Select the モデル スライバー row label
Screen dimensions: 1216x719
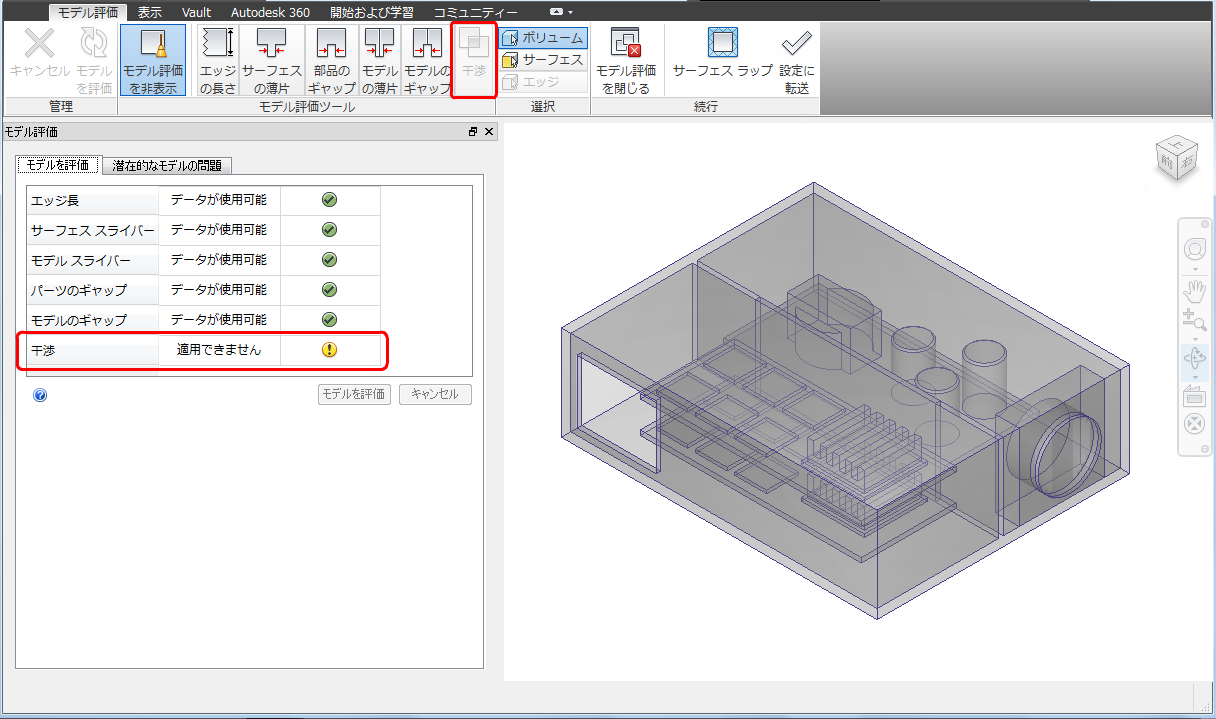coord(92,261)
